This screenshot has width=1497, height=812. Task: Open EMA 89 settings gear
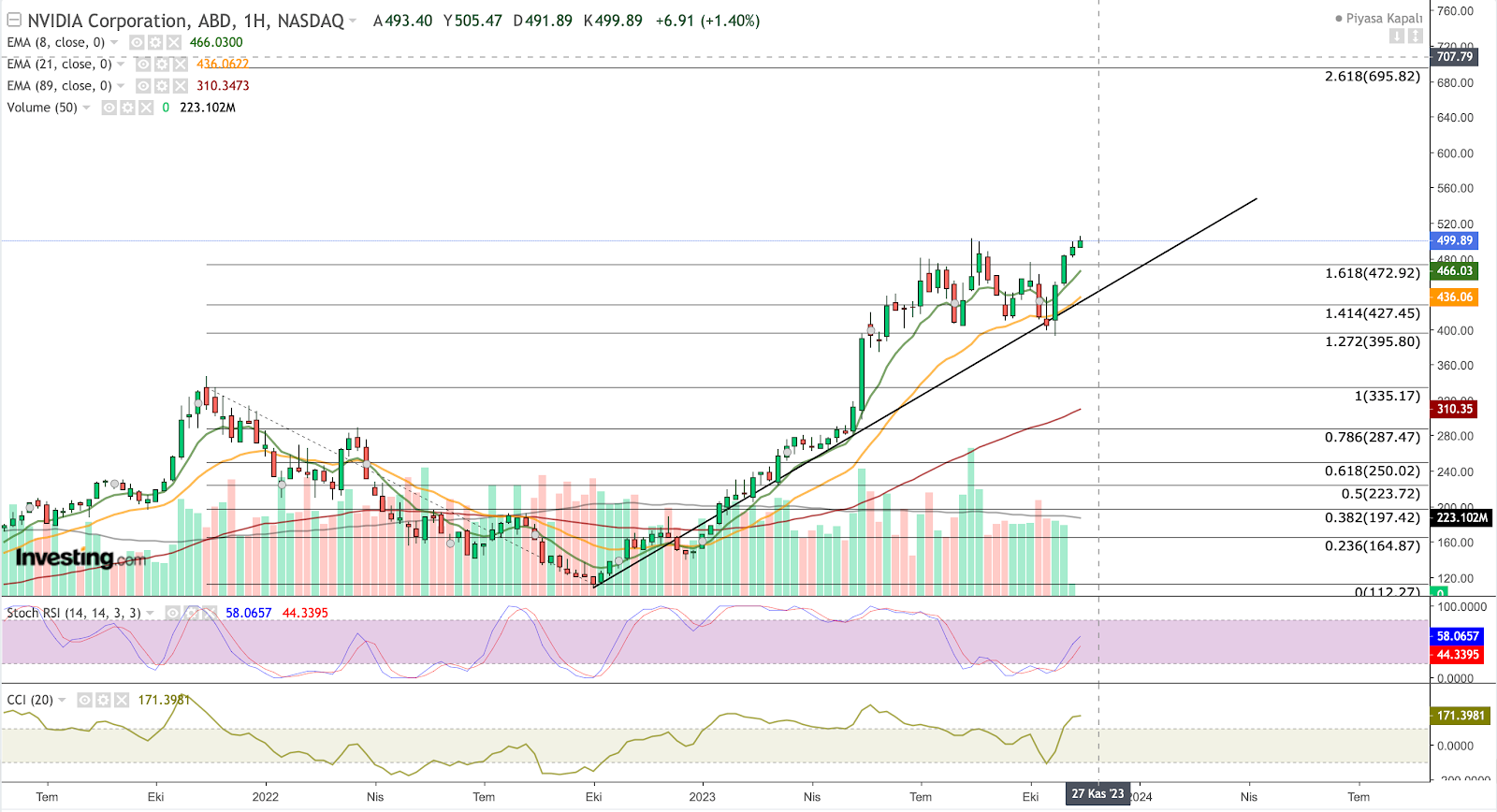[162, 85]
